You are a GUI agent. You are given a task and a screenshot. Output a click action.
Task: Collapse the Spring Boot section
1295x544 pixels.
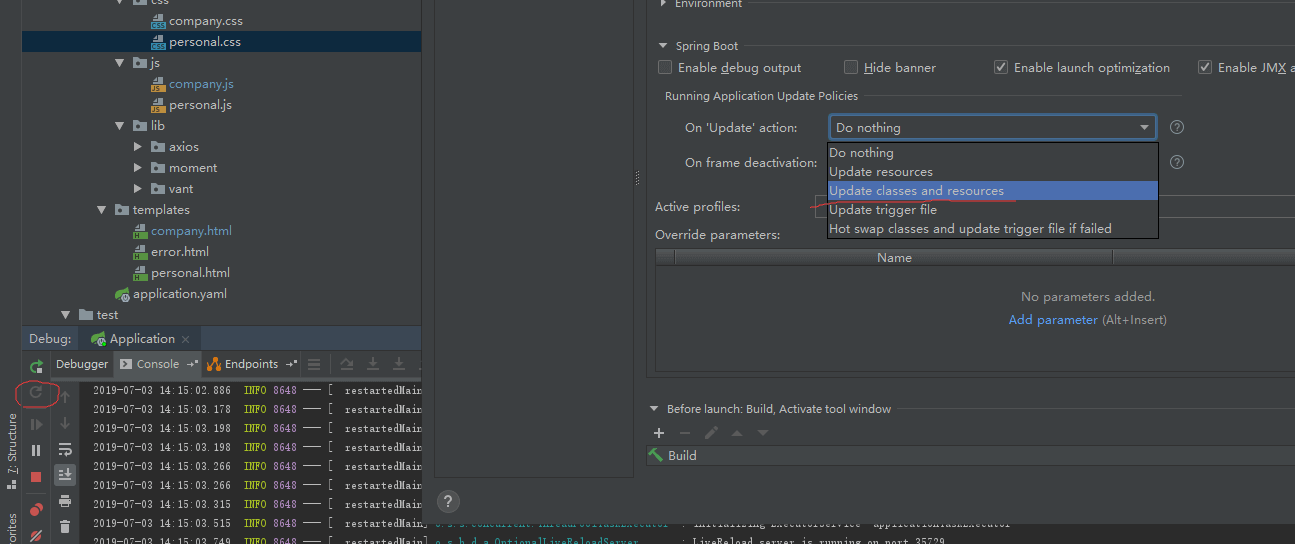pos(663,46)
